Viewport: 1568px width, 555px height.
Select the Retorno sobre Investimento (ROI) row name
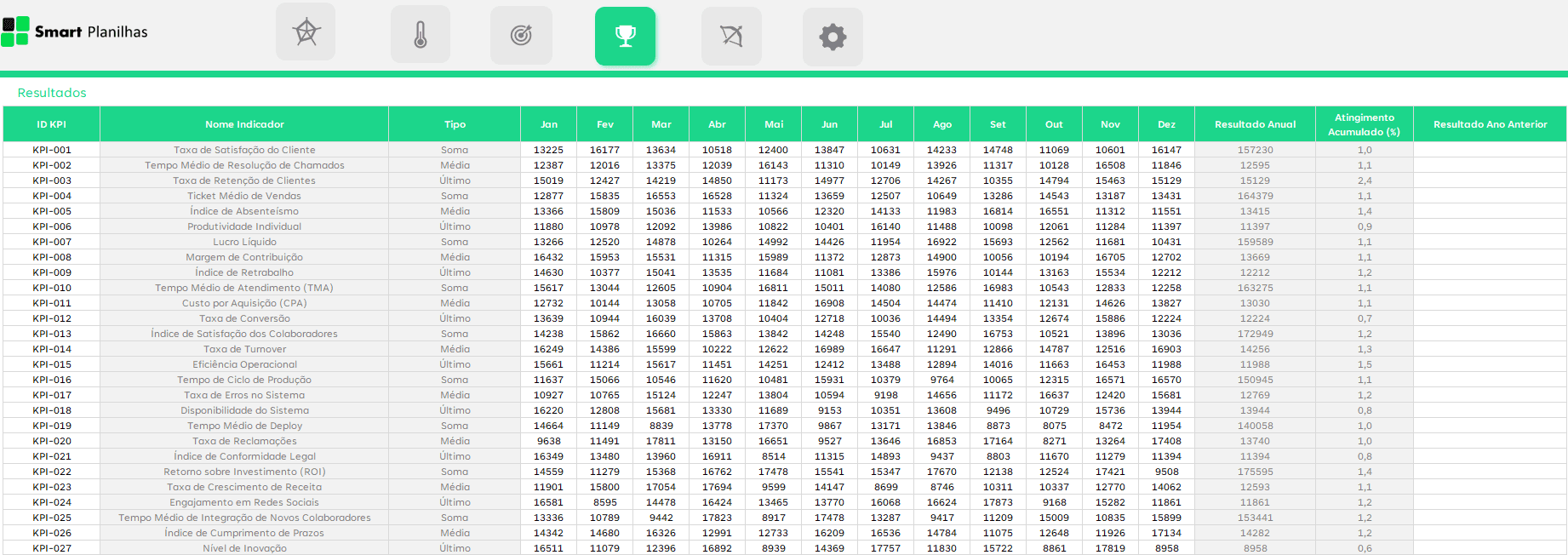pos(244,472)
